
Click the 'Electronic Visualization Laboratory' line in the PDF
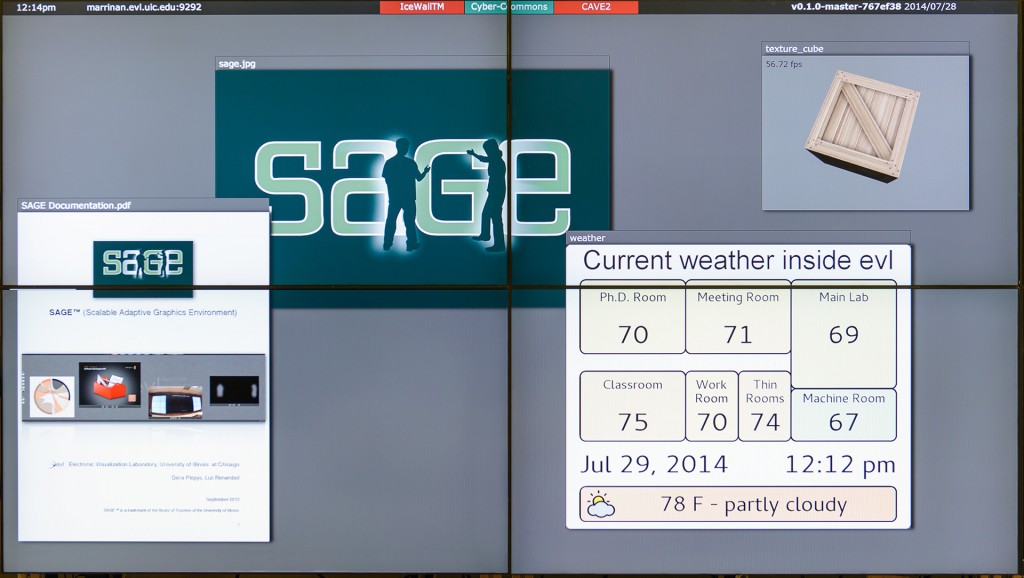point(154,464)
